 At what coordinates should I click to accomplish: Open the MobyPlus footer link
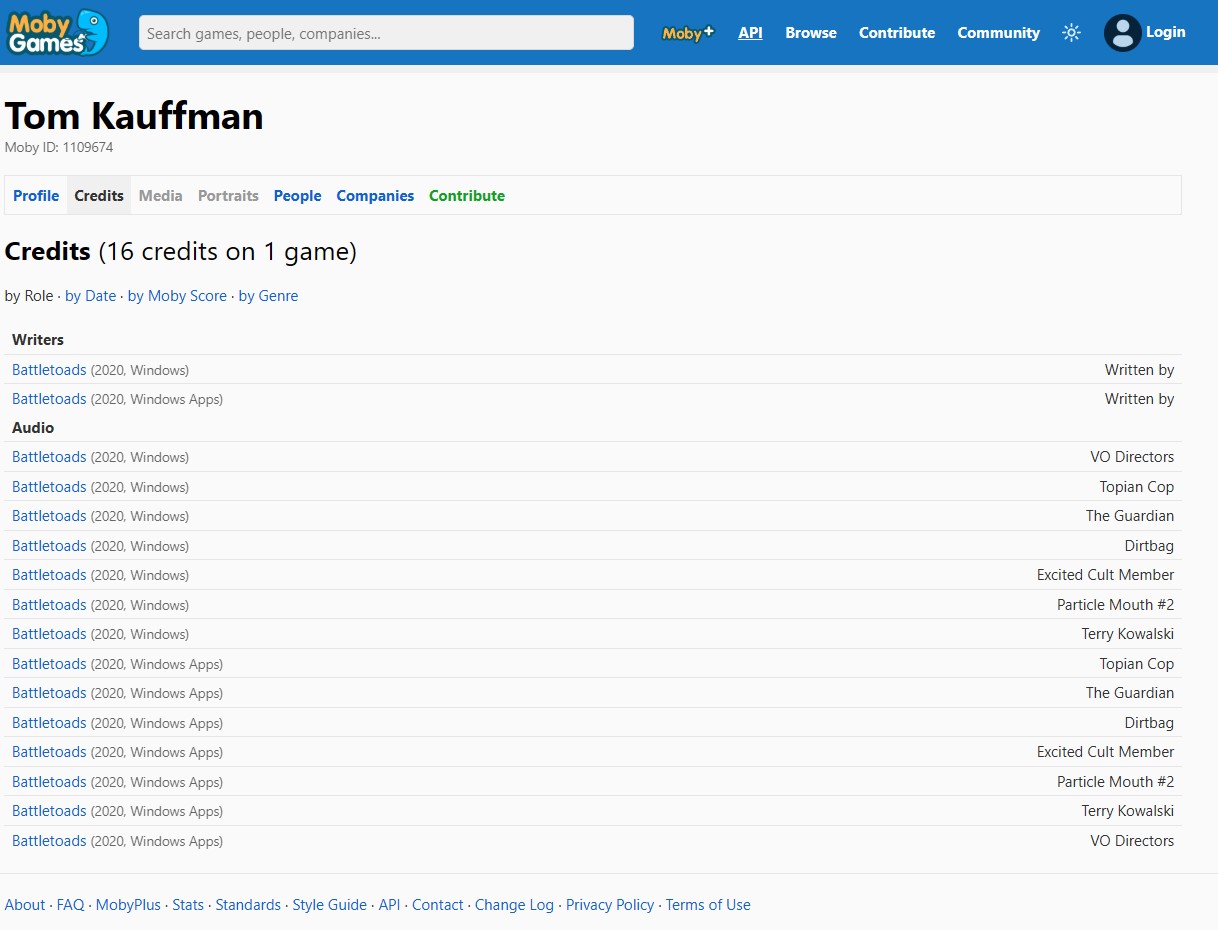click(x=128, y=905)
